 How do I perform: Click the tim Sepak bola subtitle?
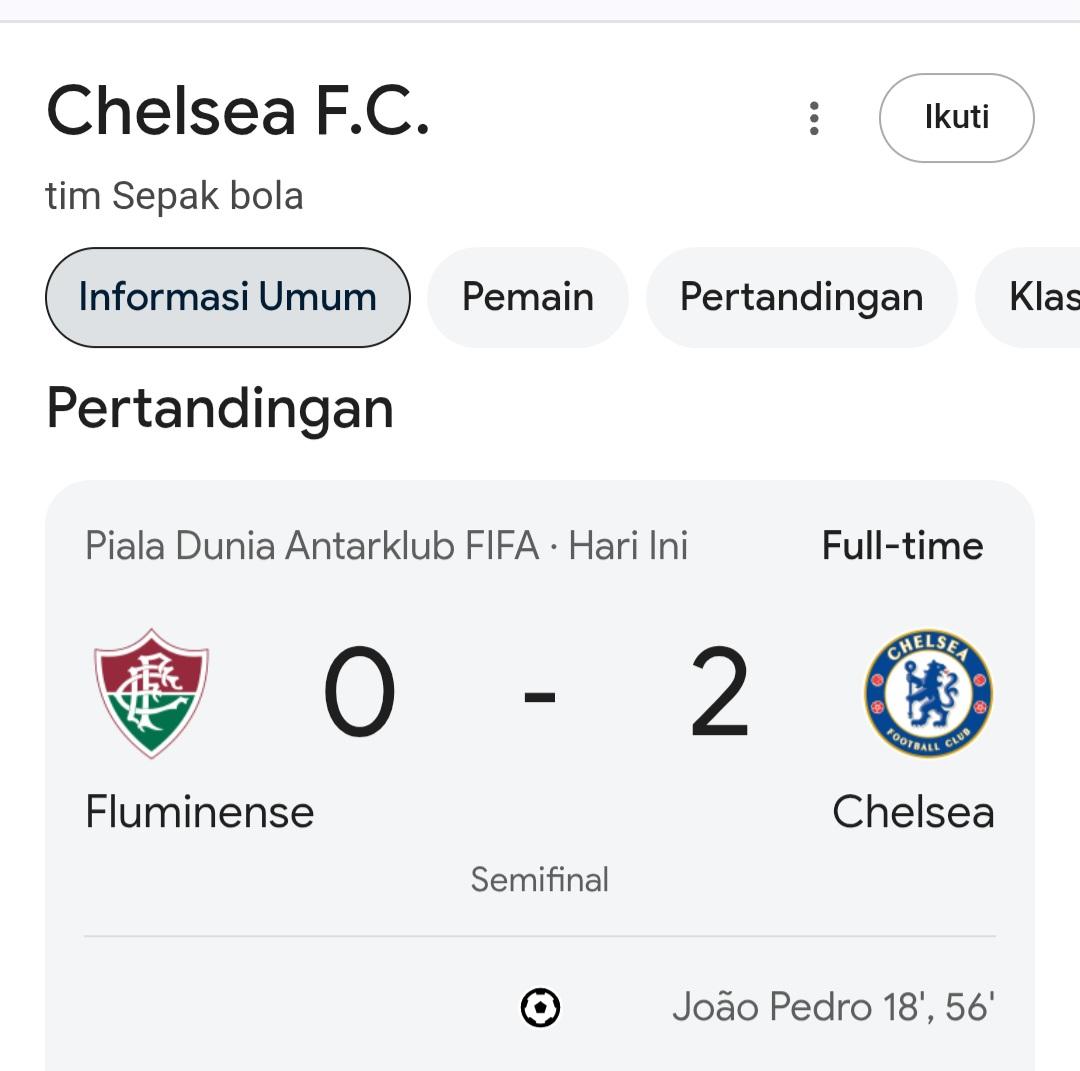click(x=174, y=196)
